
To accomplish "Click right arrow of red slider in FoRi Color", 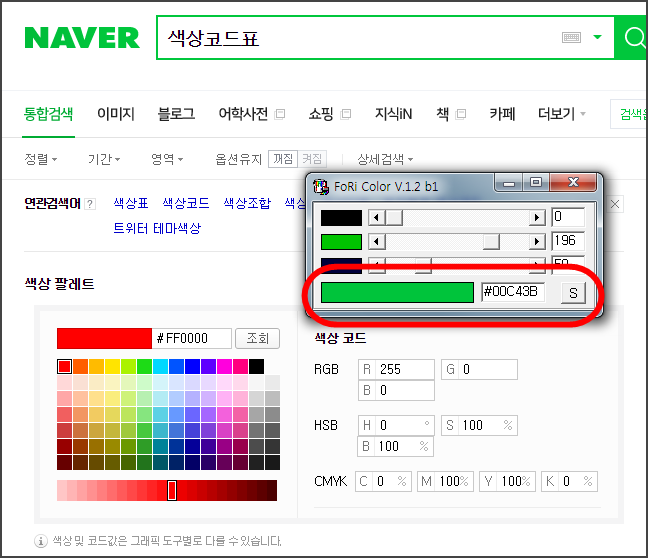I will 537,217.
